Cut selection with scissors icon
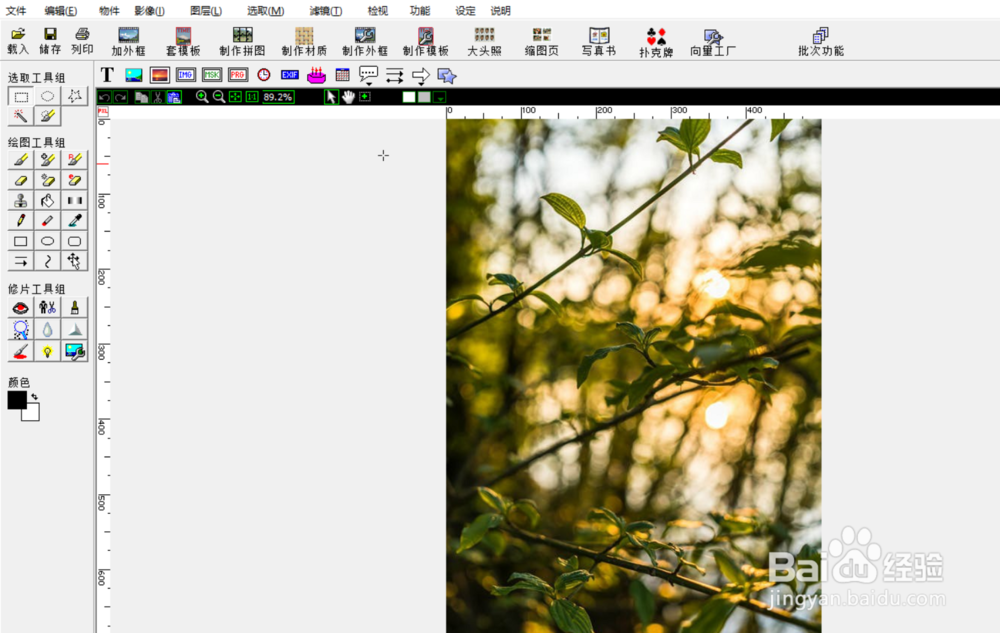 158,98
